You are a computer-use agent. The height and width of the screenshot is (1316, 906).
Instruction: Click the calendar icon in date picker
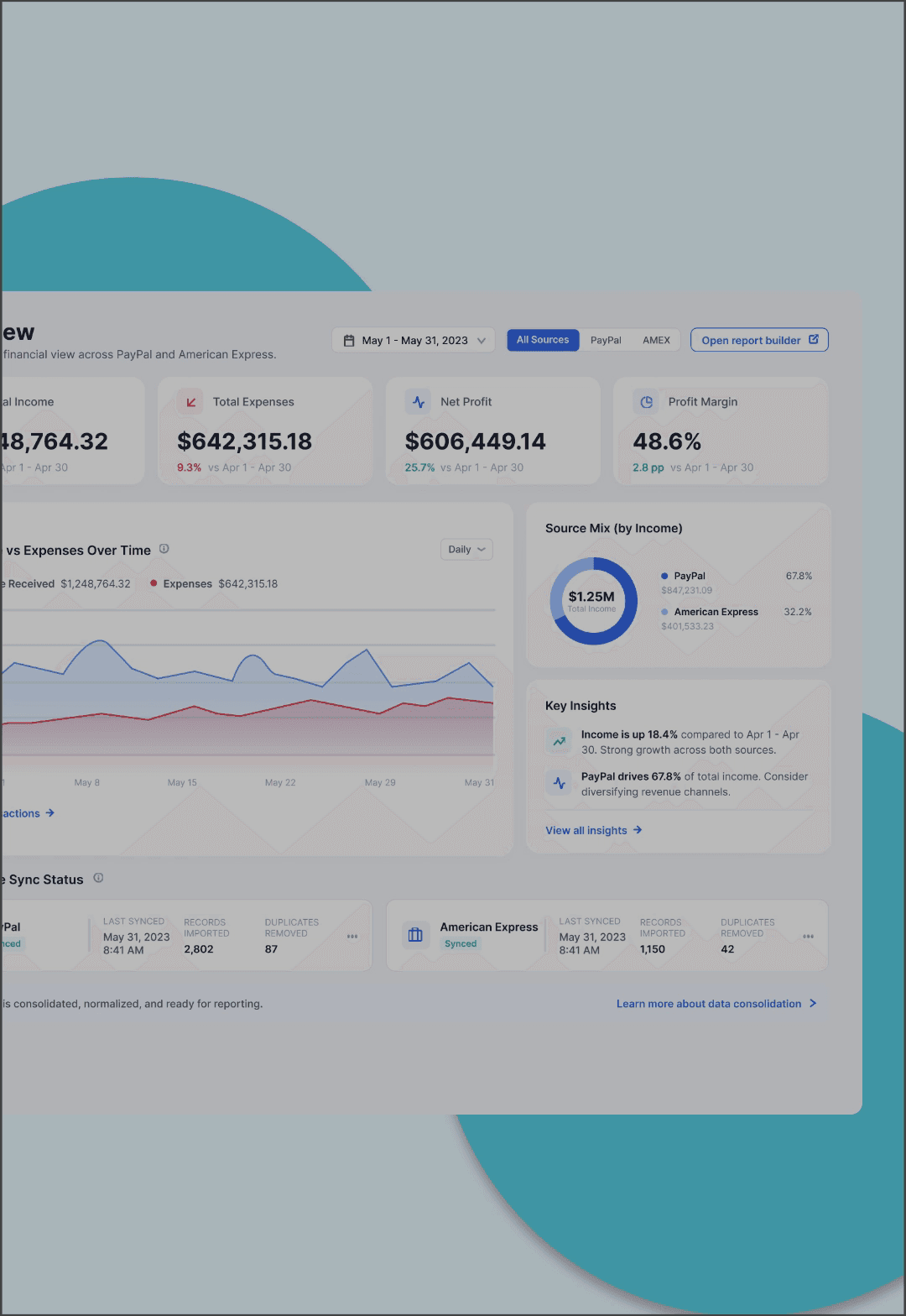(x=349, y=341)
